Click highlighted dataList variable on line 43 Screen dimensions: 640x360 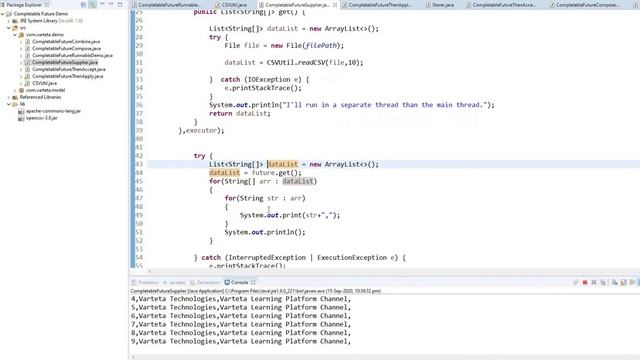[282, 164]
